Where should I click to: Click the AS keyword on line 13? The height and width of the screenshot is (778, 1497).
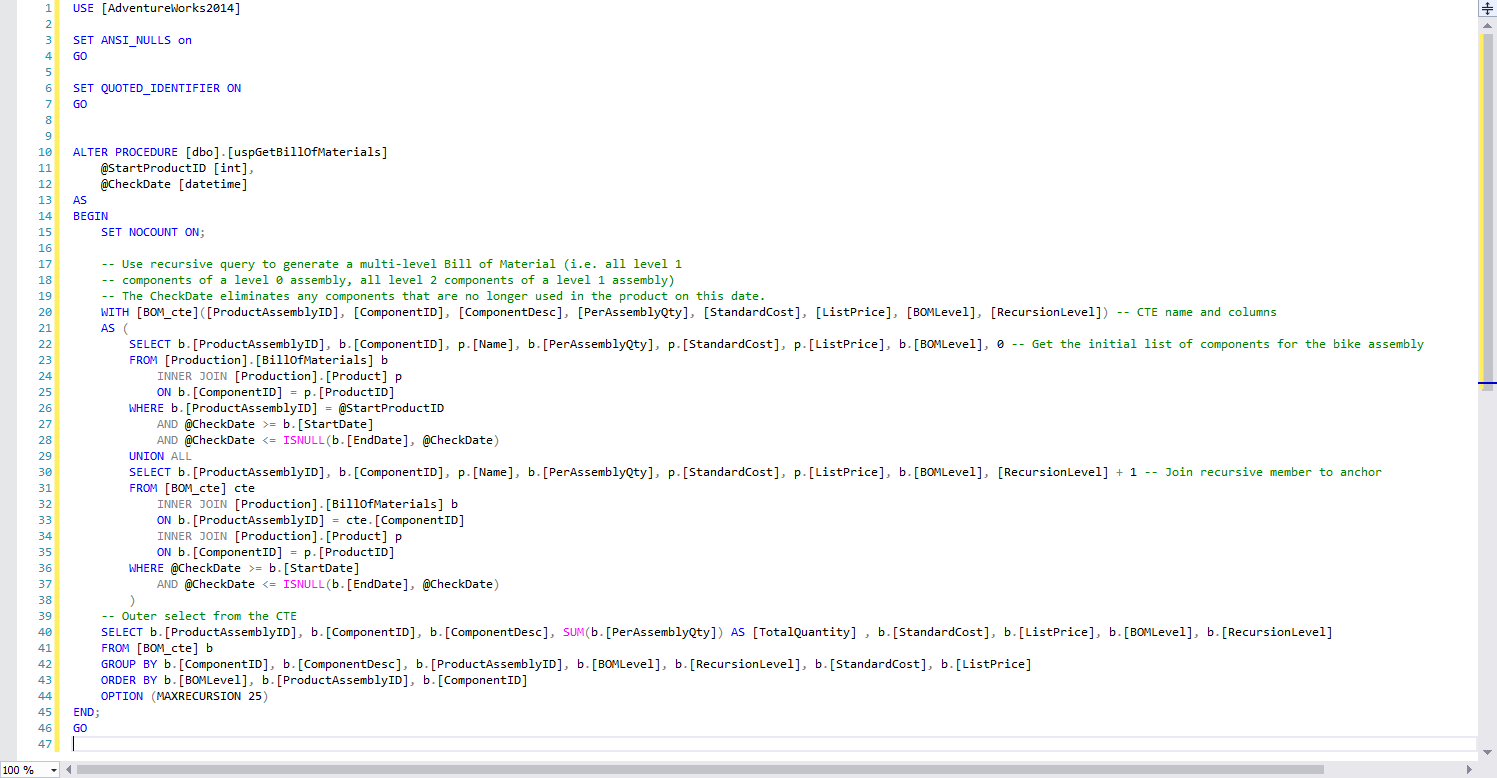click(x=80, y=200)
